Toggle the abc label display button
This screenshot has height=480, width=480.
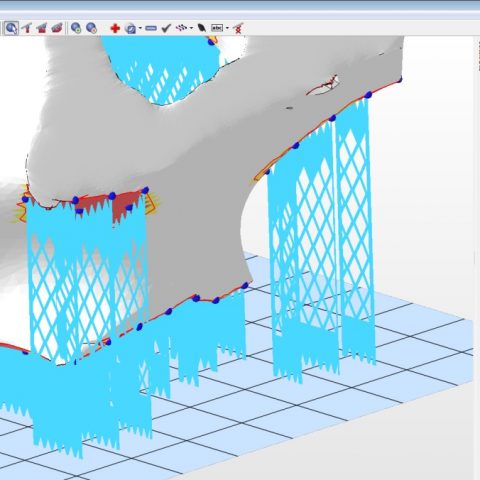pos(217,28)
